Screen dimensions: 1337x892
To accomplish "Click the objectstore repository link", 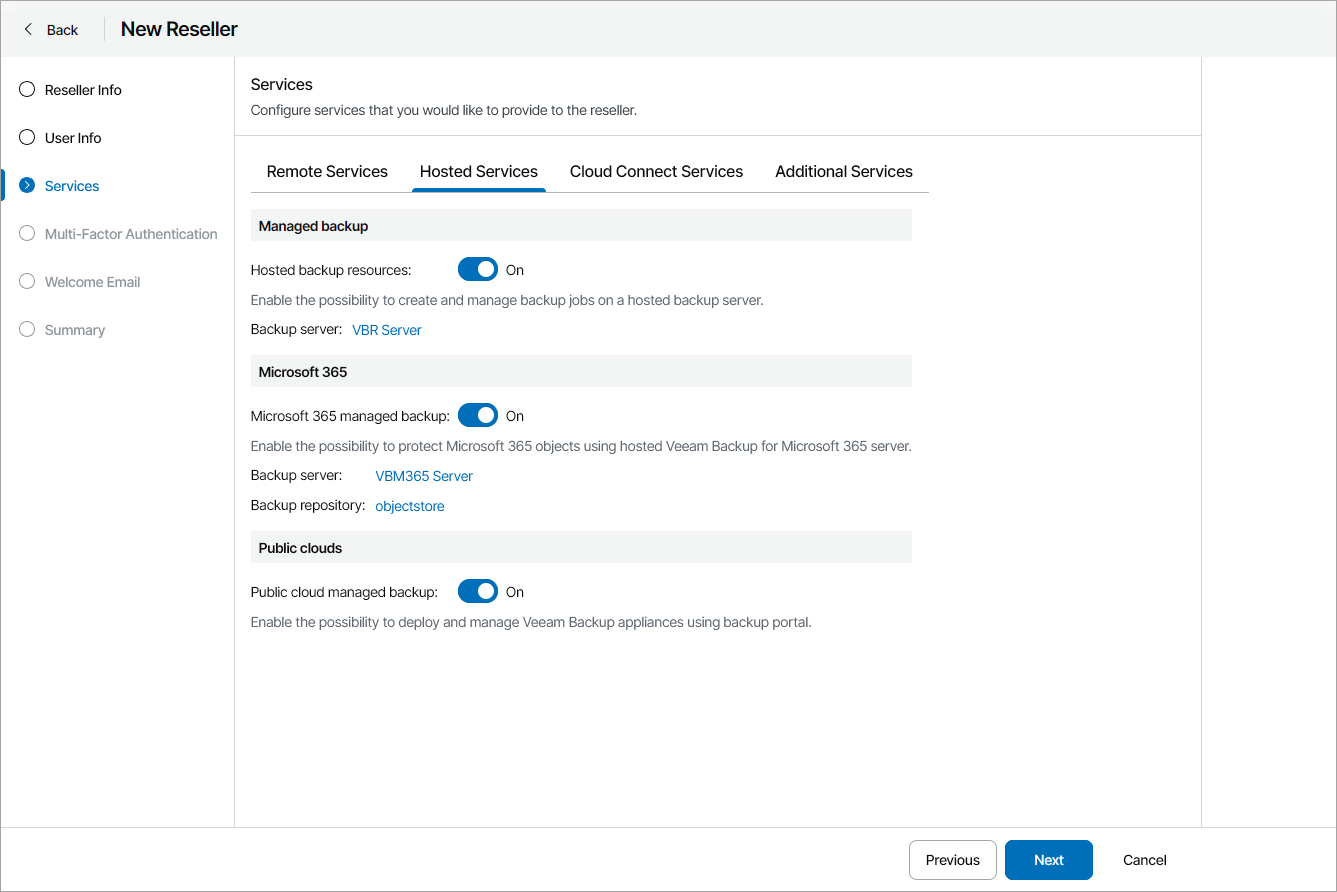I will tap(409, 506).
